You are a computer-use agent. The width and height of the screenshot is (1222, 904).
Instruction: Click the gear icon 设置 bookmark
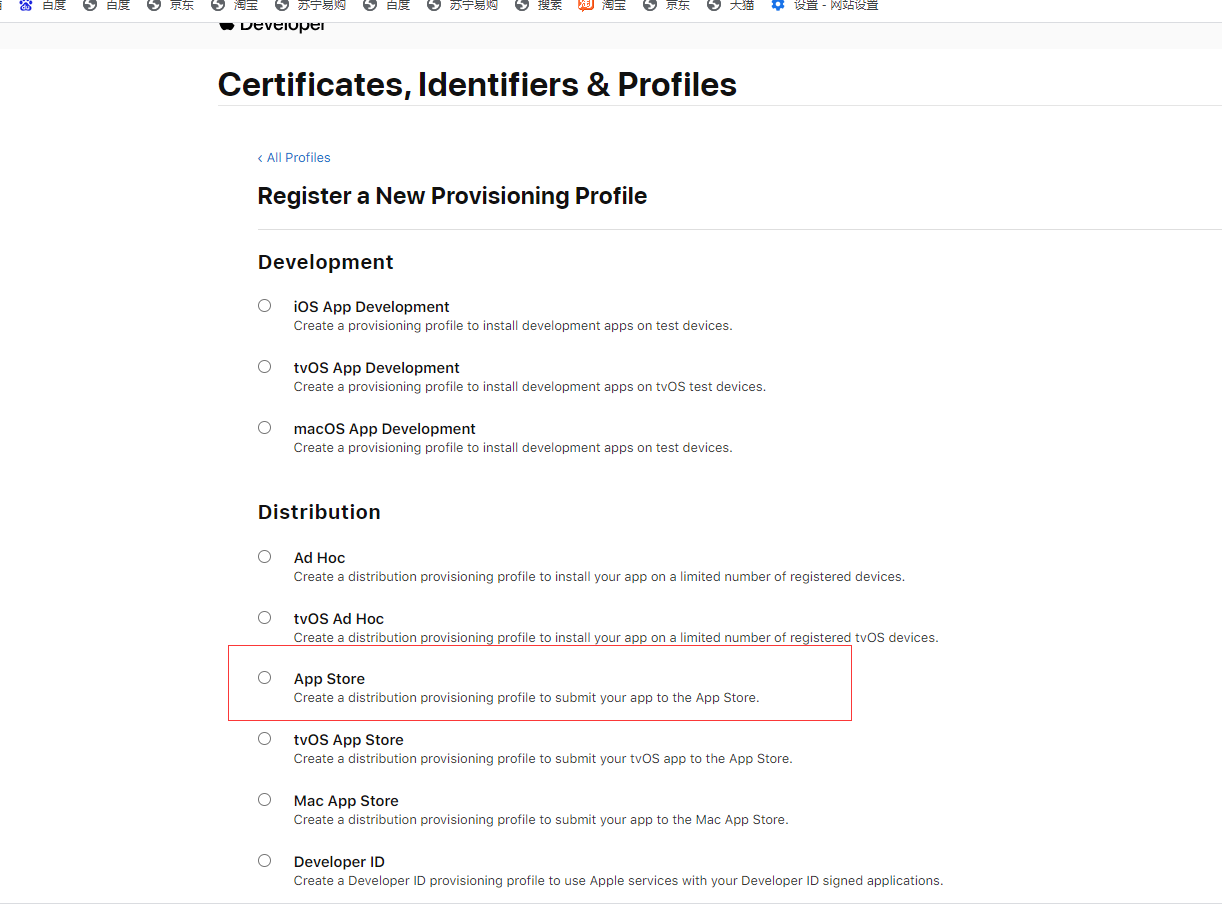[x=825, y=6]
